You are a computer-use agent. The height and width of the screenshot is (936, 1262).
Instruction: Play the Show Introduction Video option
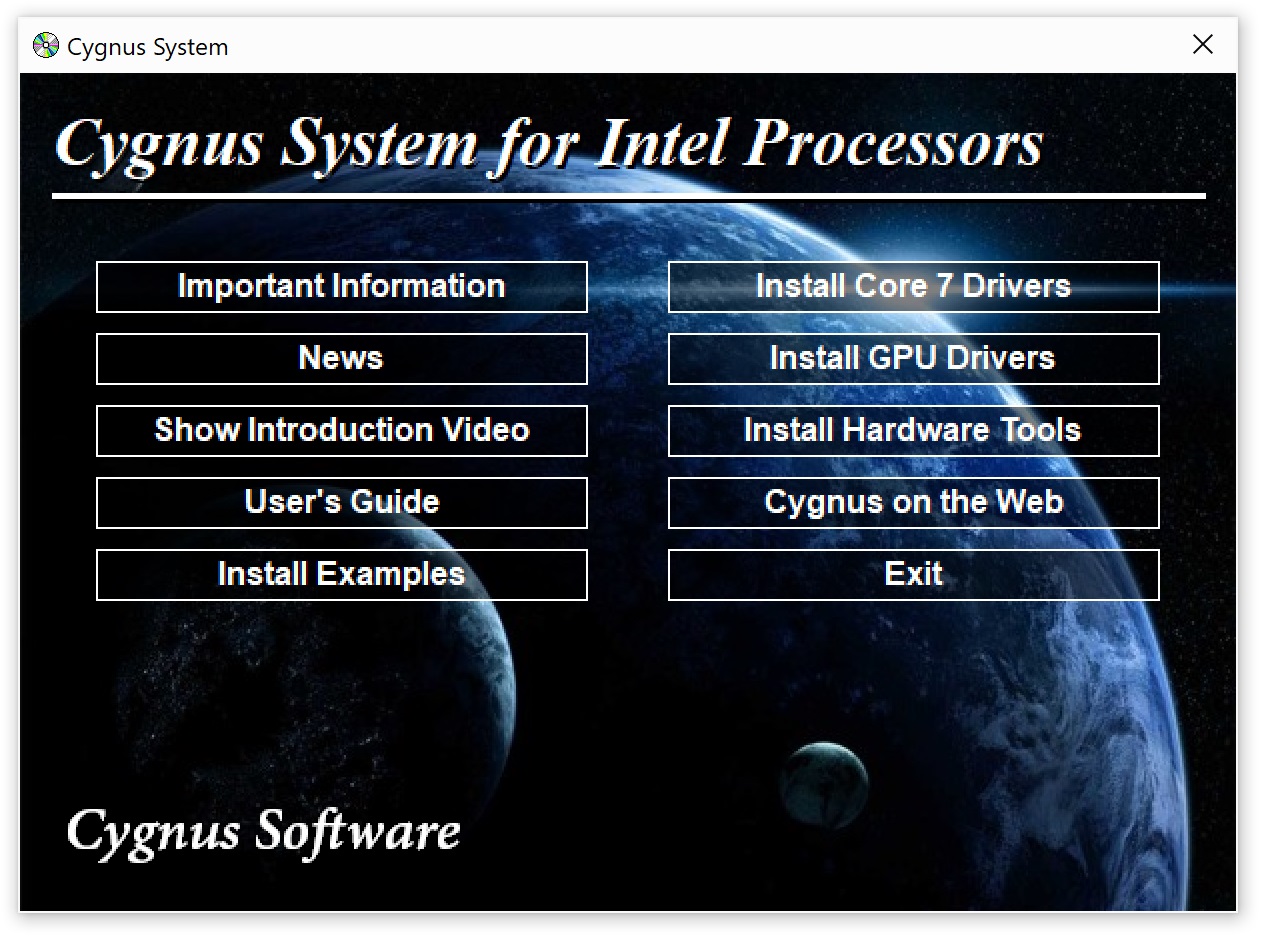tap(342, 431)
